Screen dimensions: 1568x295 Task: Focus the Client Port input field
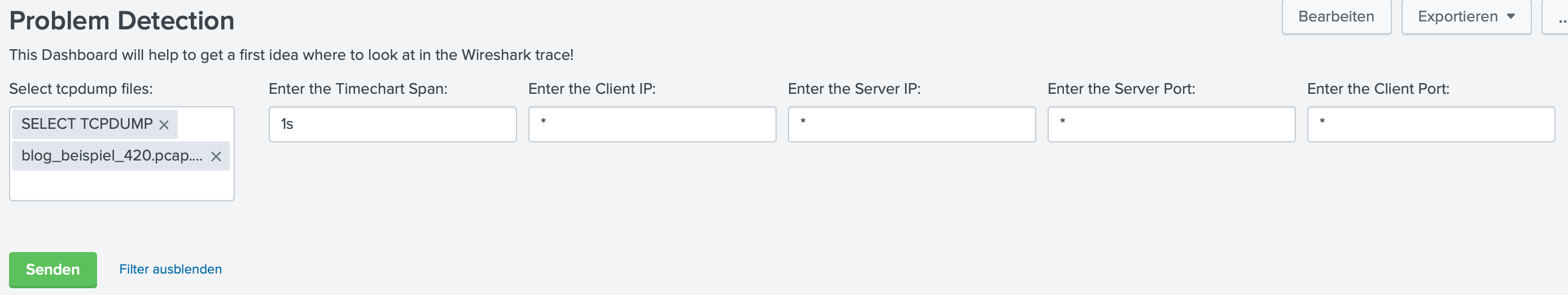pyautogui.click(x=1430, y=124)
